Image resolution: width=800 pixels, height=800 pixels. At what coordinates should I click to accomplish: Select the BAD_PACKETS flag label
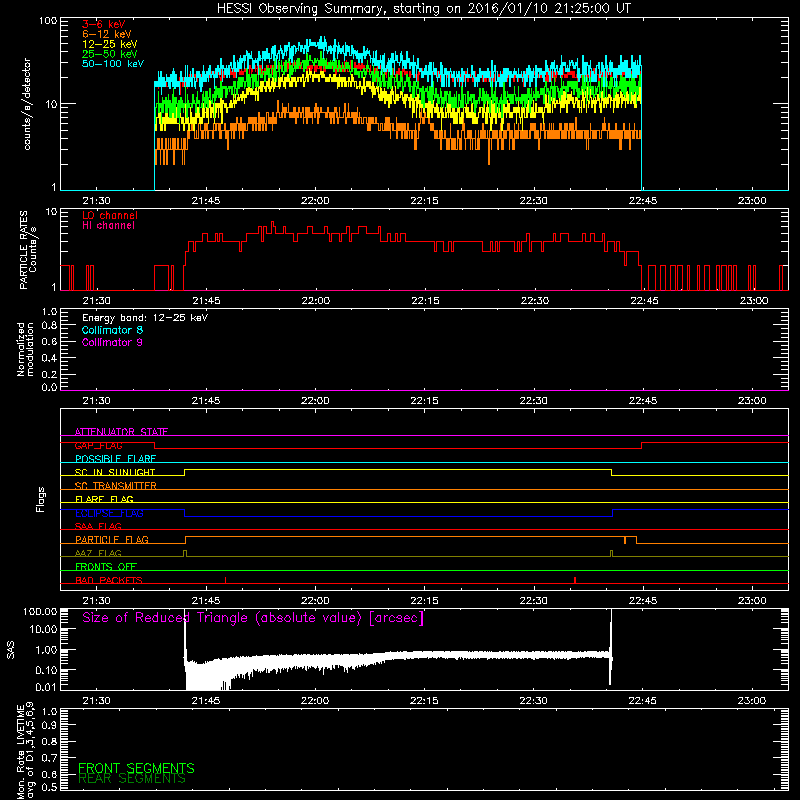(109, 581)
